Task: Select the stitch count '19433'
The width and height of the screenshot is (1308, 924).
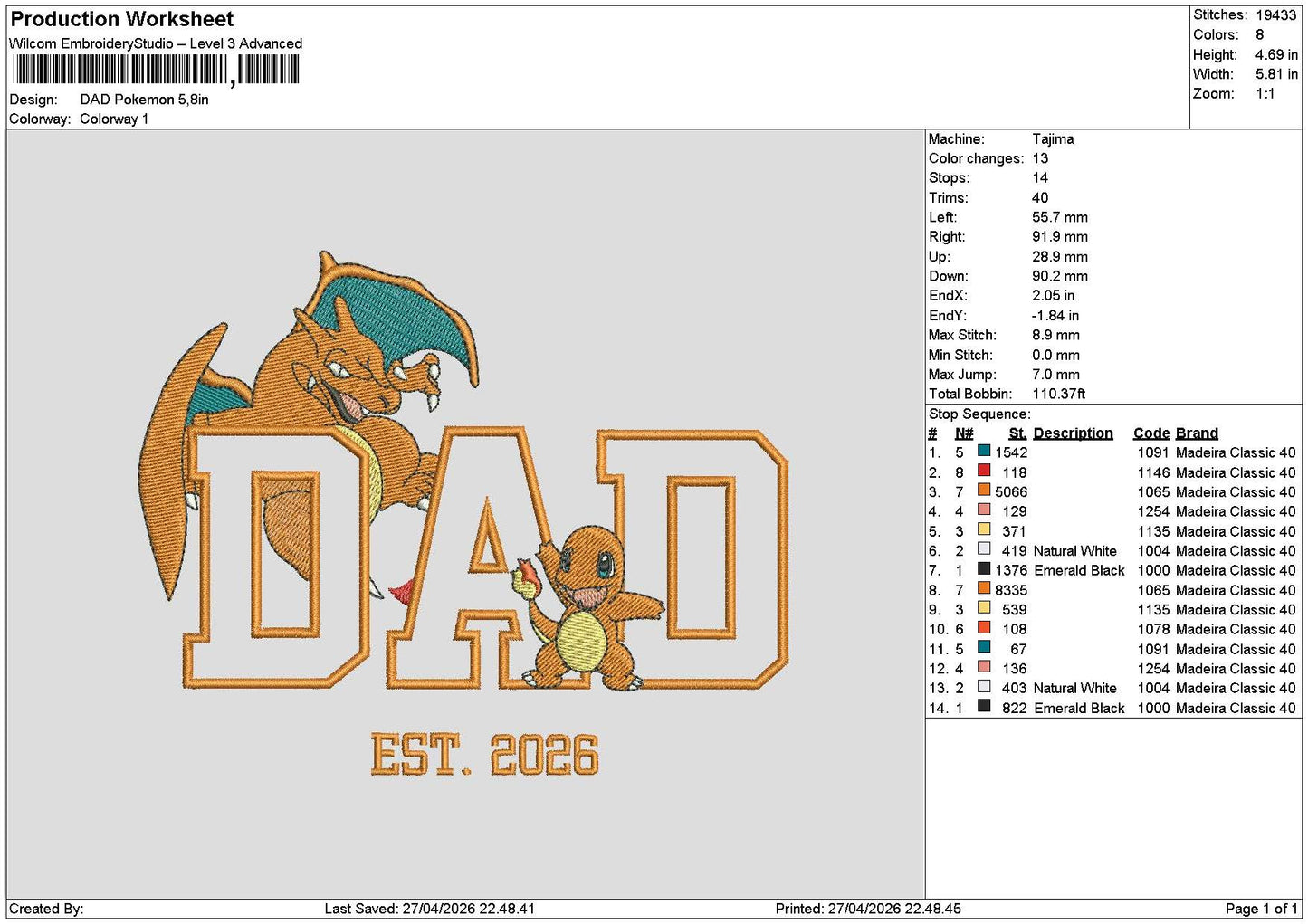Action: (1276, 15)
